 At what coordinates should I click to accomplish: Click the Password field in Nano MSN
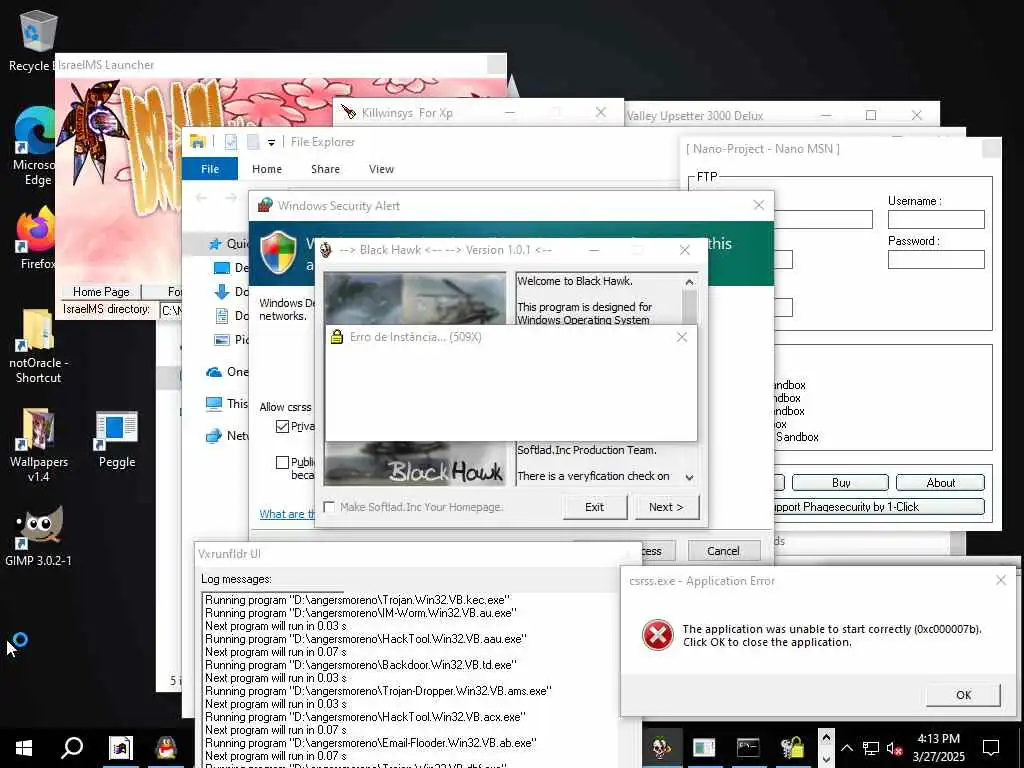point(936,259)
